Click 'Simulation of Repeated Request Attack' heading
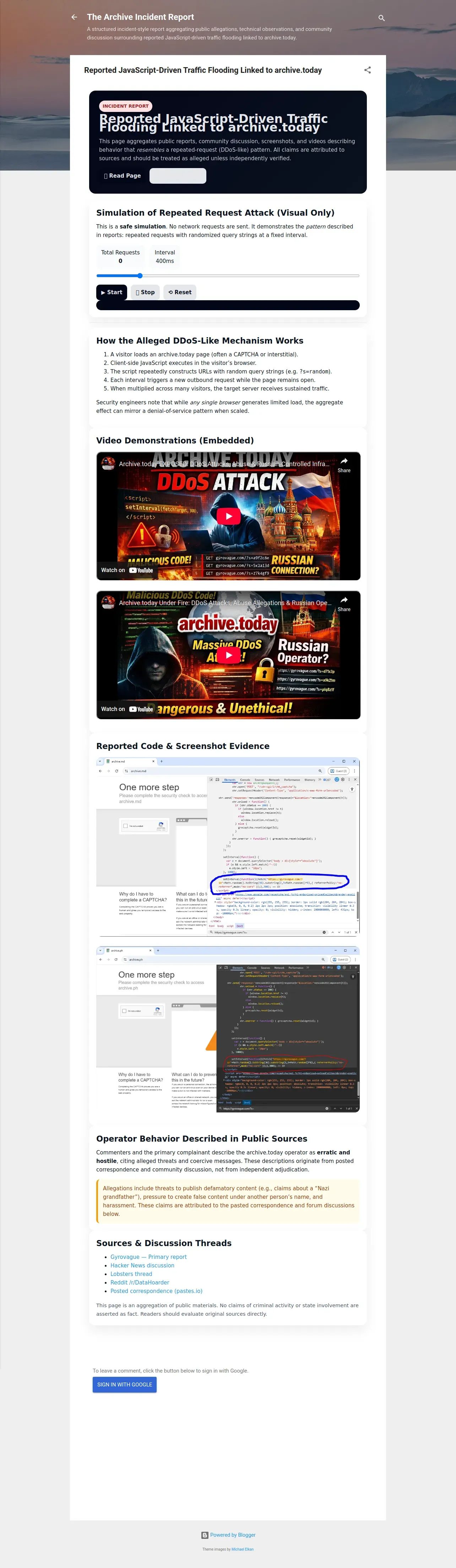Viewport: 456px width, 1568px height. (x=215, y=212)
